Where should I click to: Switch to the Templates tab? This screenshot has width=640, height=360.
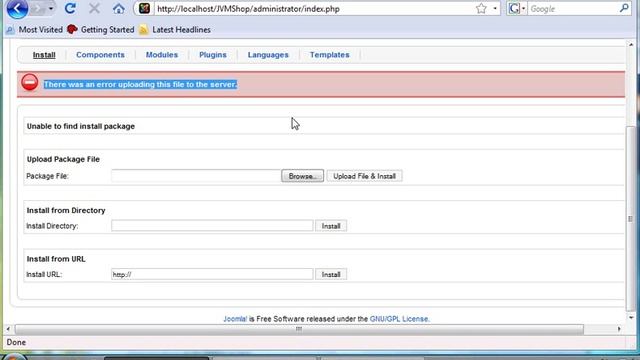click(329, 55)
